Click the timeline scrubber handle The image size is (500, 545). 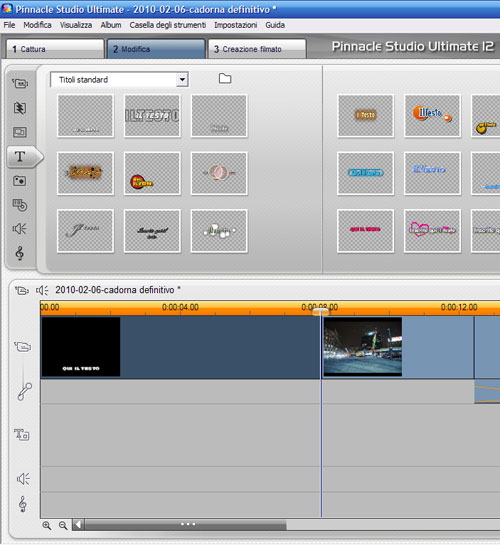click(320, 311)
